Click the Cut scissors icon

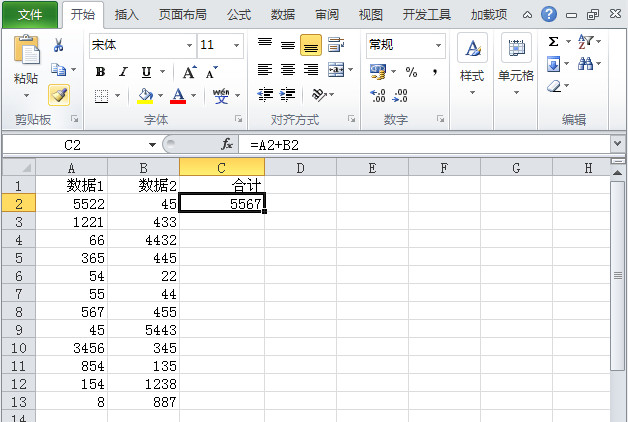pos(58,45)
